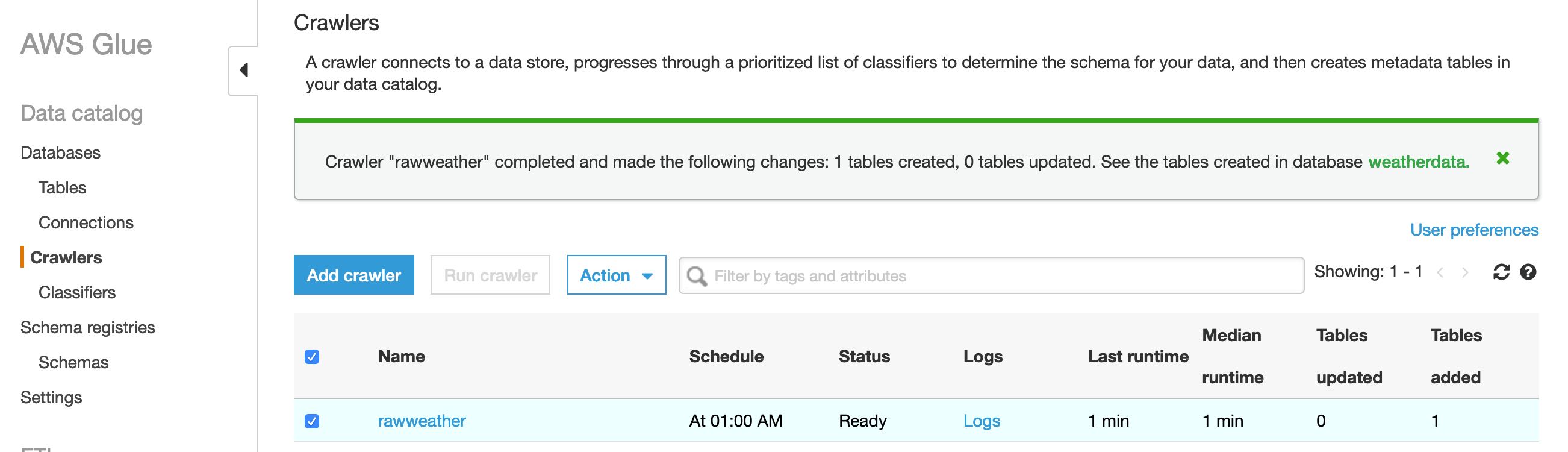Open User preferences
1568x452 pixels.
pos(1473,230)
